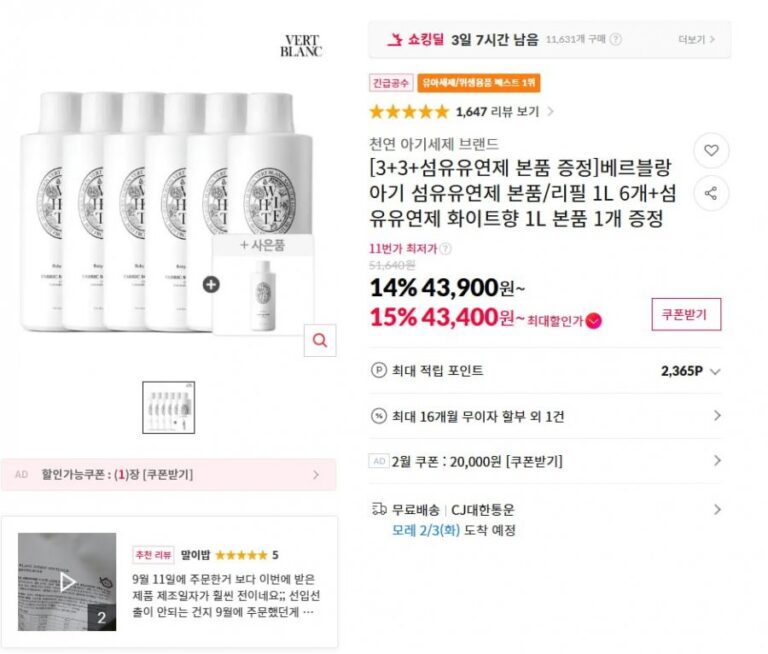The width and height of the screenshot is (768, 654).
Task: Expand the 무료배송 shipping details chevron
Action: [x=716, y=509]
